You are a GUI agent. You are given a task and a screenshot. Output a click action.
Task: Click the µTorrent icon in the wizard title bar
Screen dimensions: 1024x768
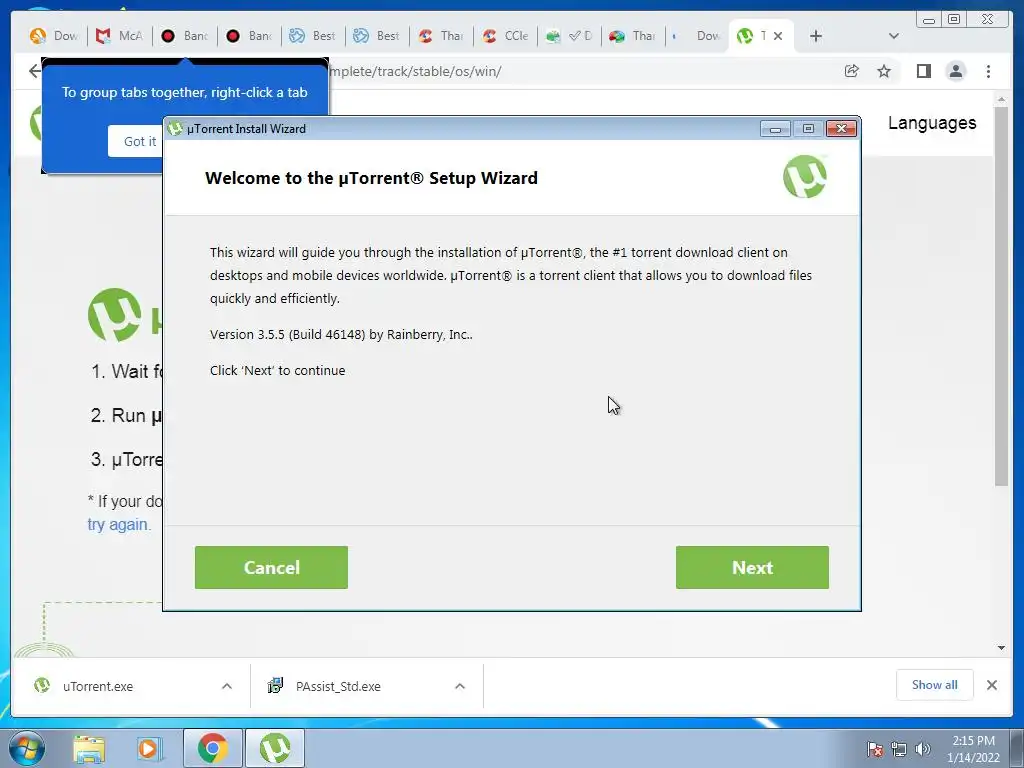coord(174,129)
